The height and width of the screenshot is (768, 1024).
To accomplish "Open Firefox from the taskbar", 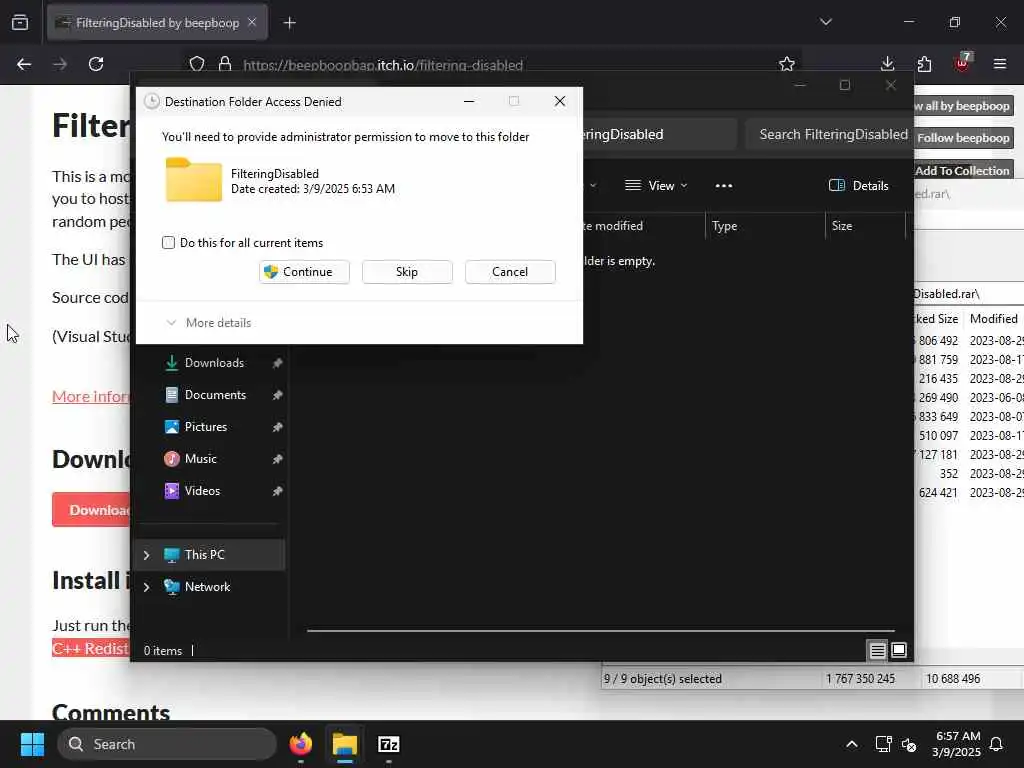I will pyautogui.click(x=301, y=744).
